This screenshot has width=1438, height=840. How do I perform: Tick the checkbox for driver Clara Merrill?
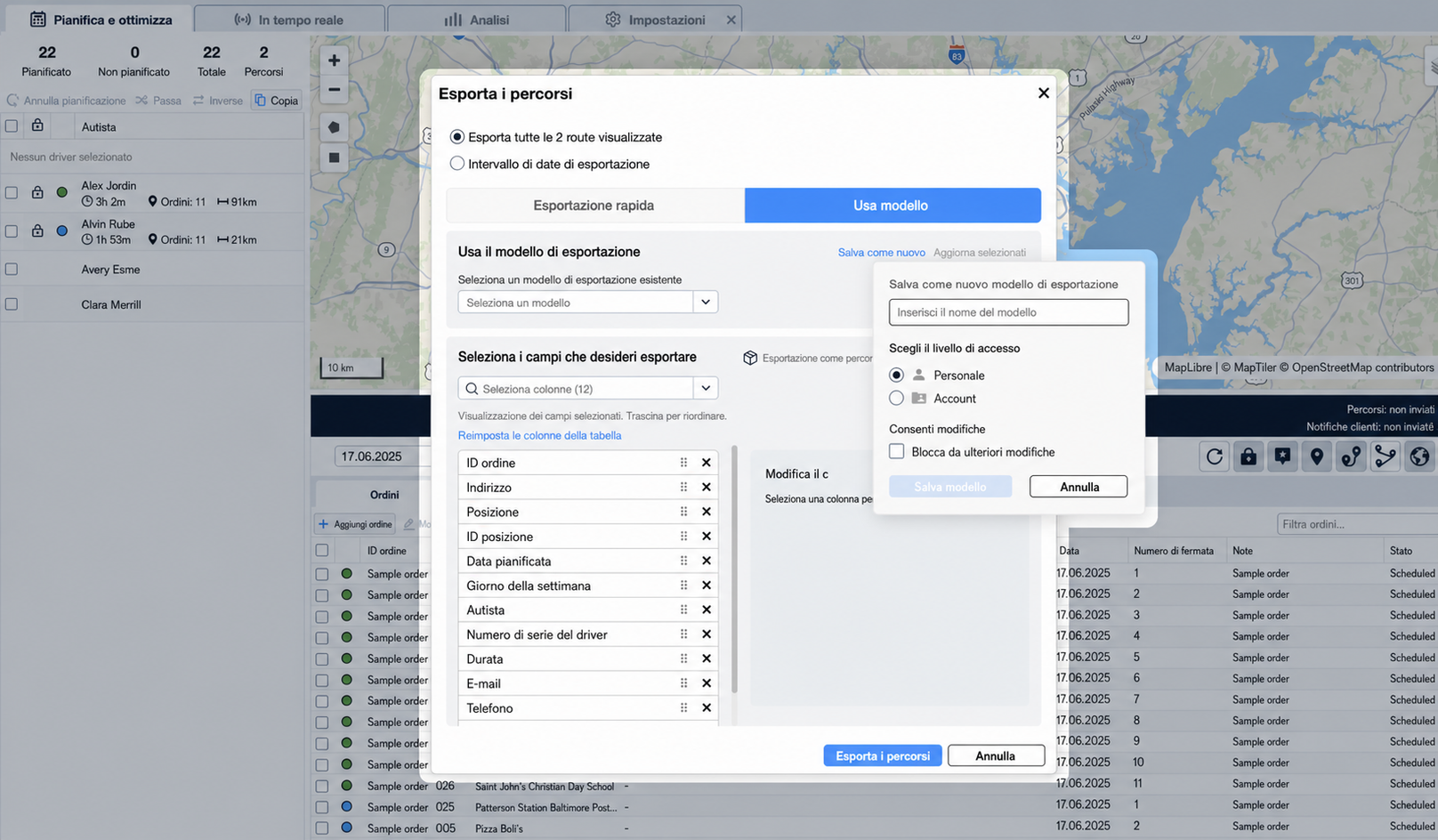(12, 304)
